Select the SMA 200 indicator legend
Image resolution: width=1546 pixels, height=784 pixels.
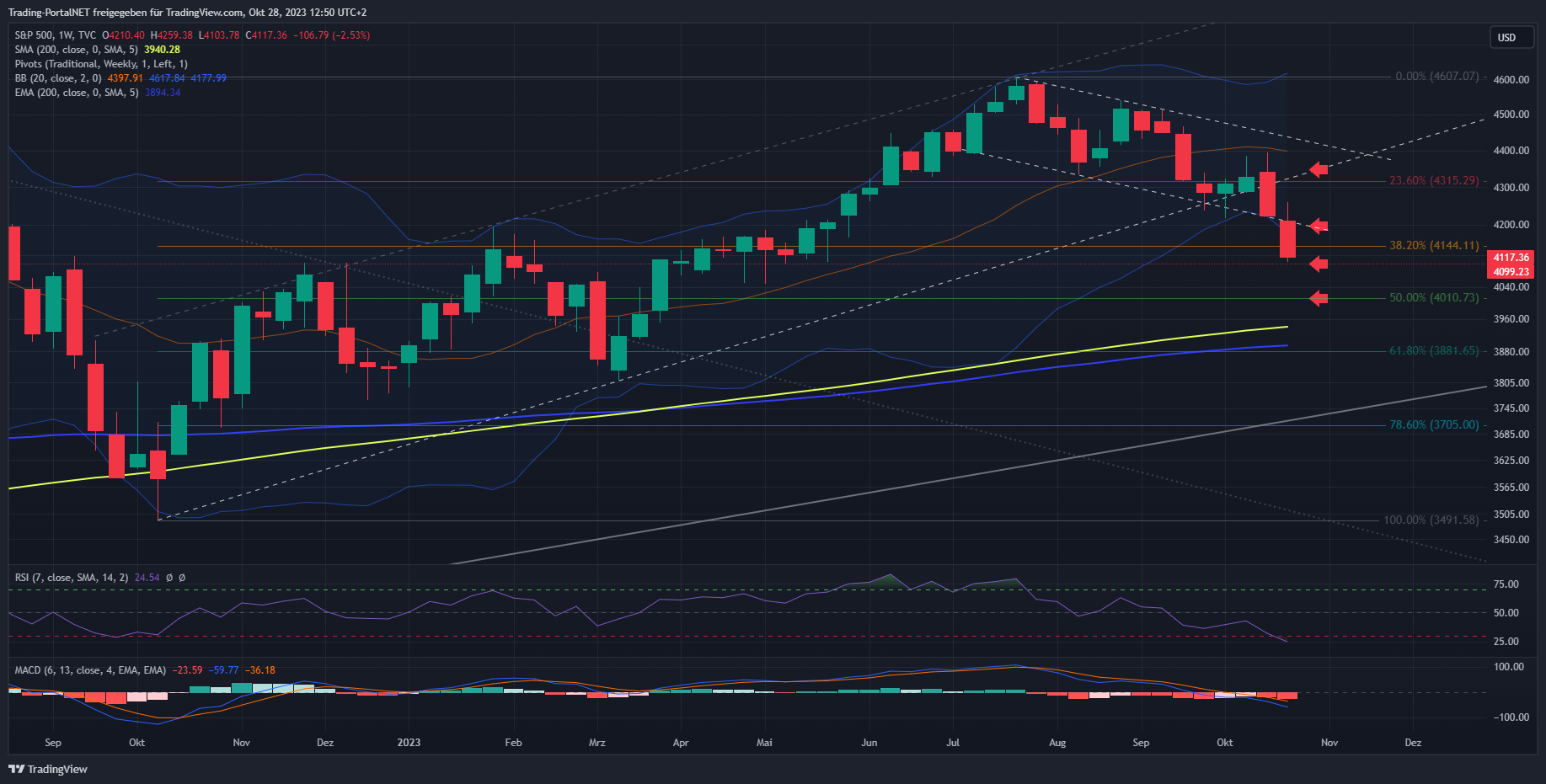[x=76, y=50]
